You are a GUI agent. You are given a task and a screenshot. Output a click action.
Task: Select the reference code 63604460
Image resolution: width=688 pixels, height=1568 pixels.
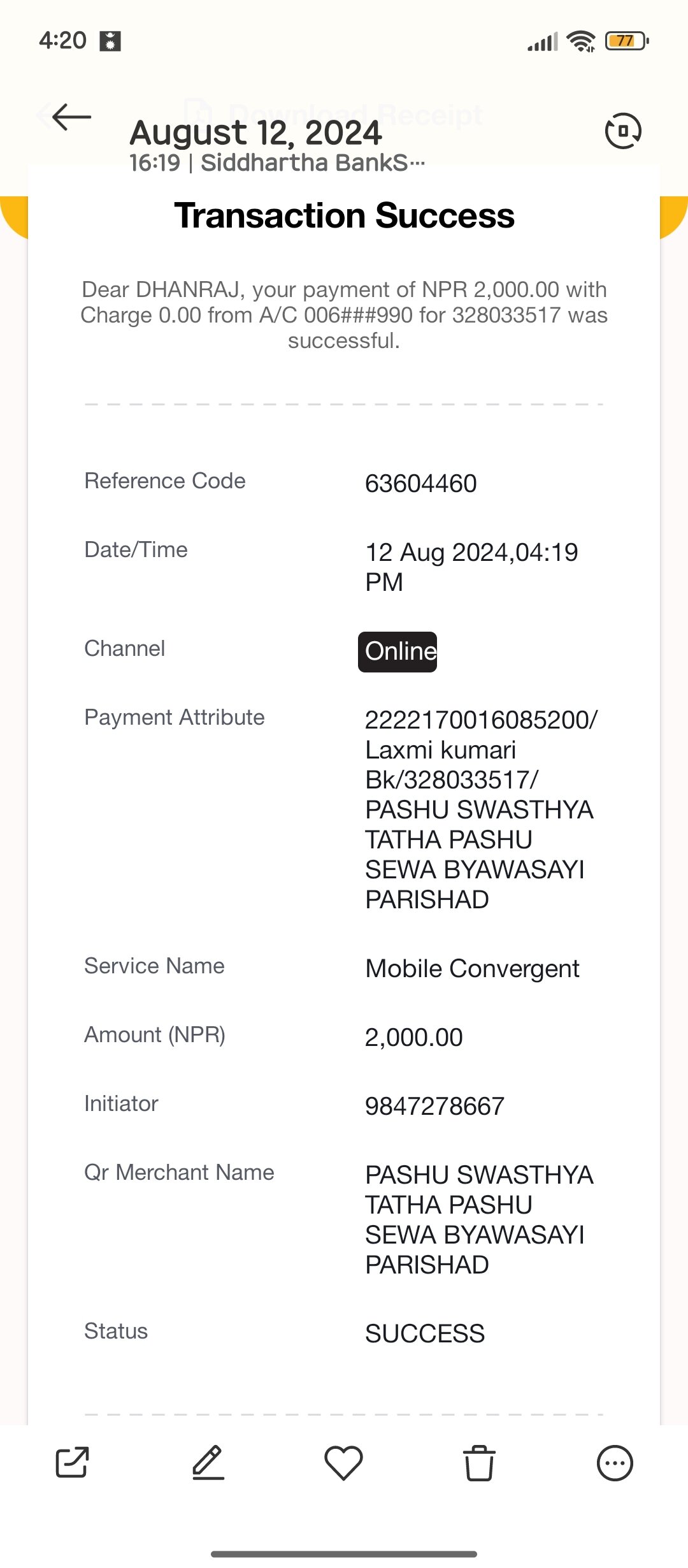420,483
